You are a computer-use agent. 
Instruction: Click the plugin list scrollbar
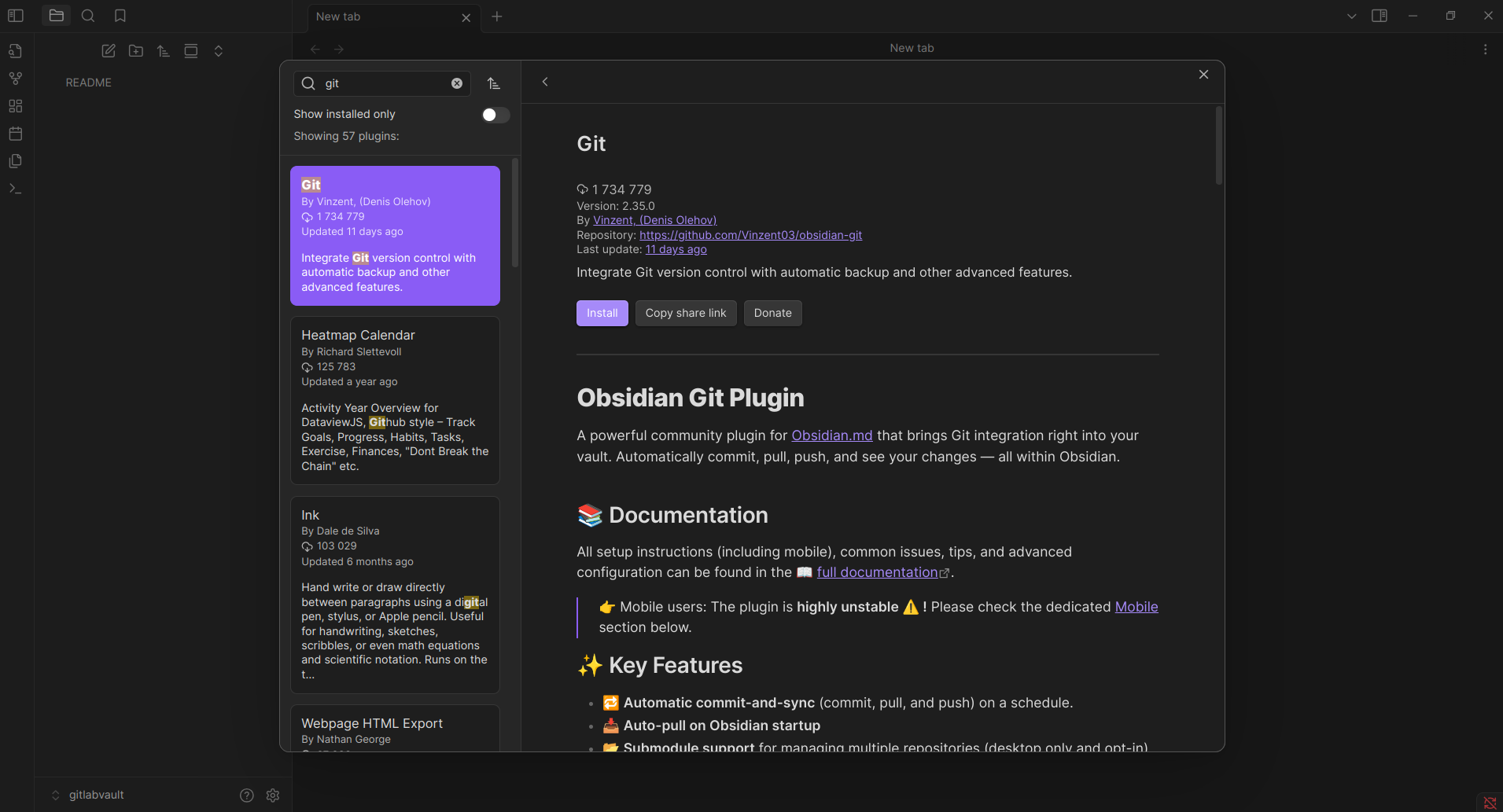coord(515,212)
